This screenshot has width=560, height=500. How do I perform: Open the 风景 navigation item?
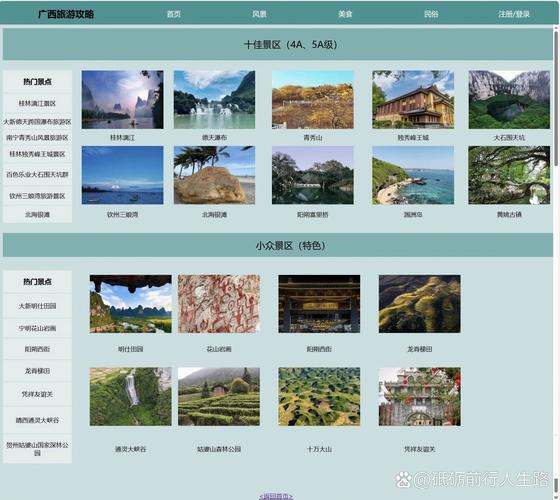point(259,14)
